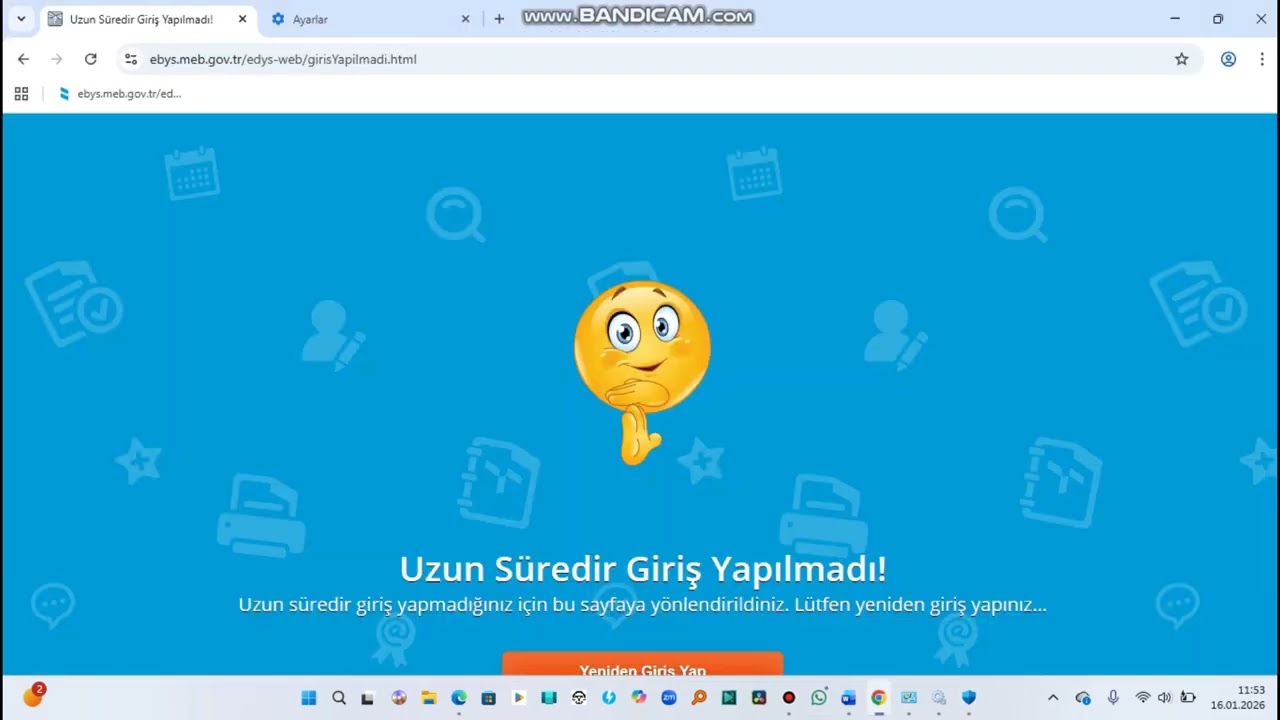Image resolution: width=1280 pixels, height=720 pixels.
Task: Open the clock showing 11:53
Action: [x=1238, y=698]
